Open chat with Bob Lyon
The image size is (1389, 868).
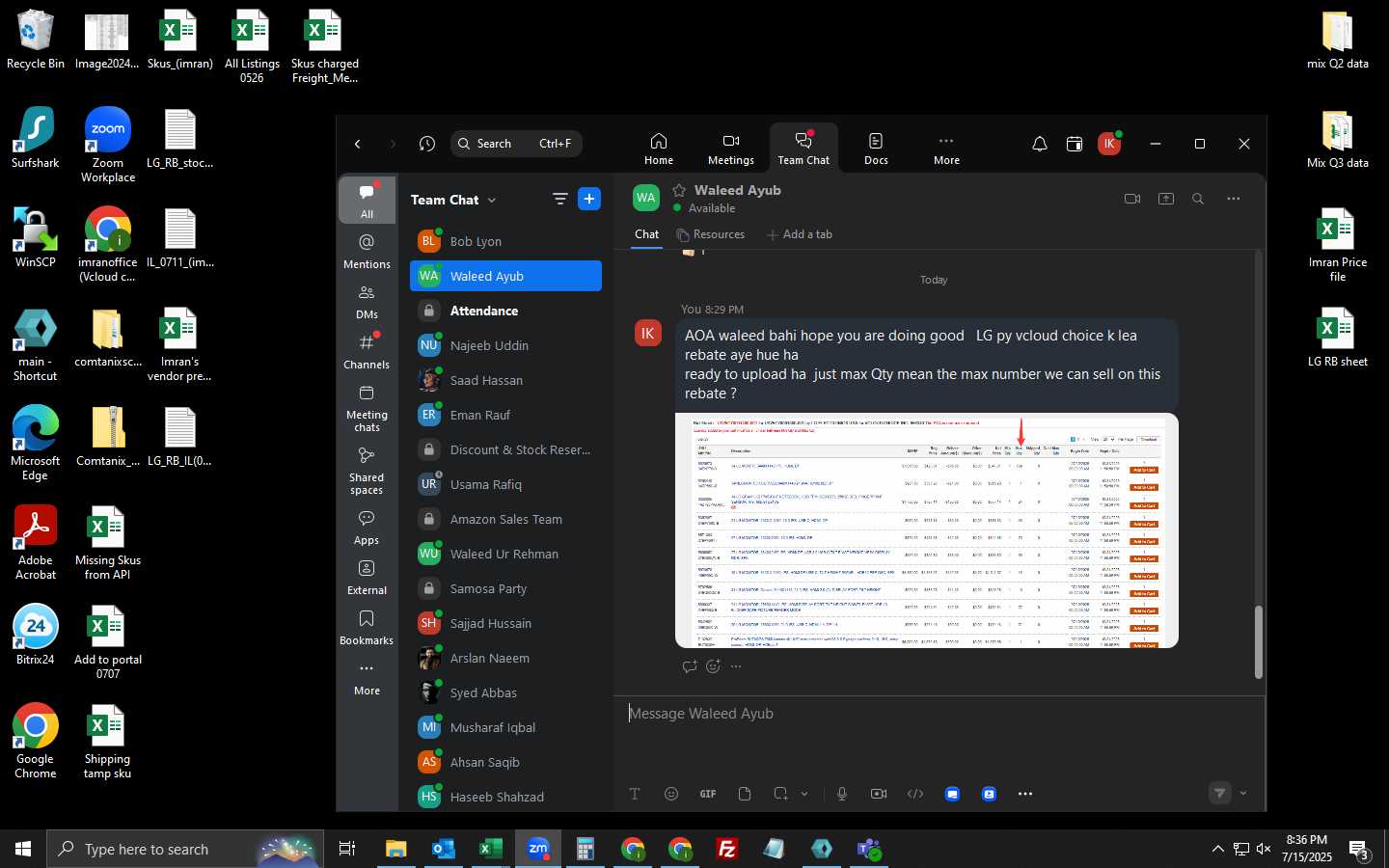pyautogui.click(x=505, y=241)
